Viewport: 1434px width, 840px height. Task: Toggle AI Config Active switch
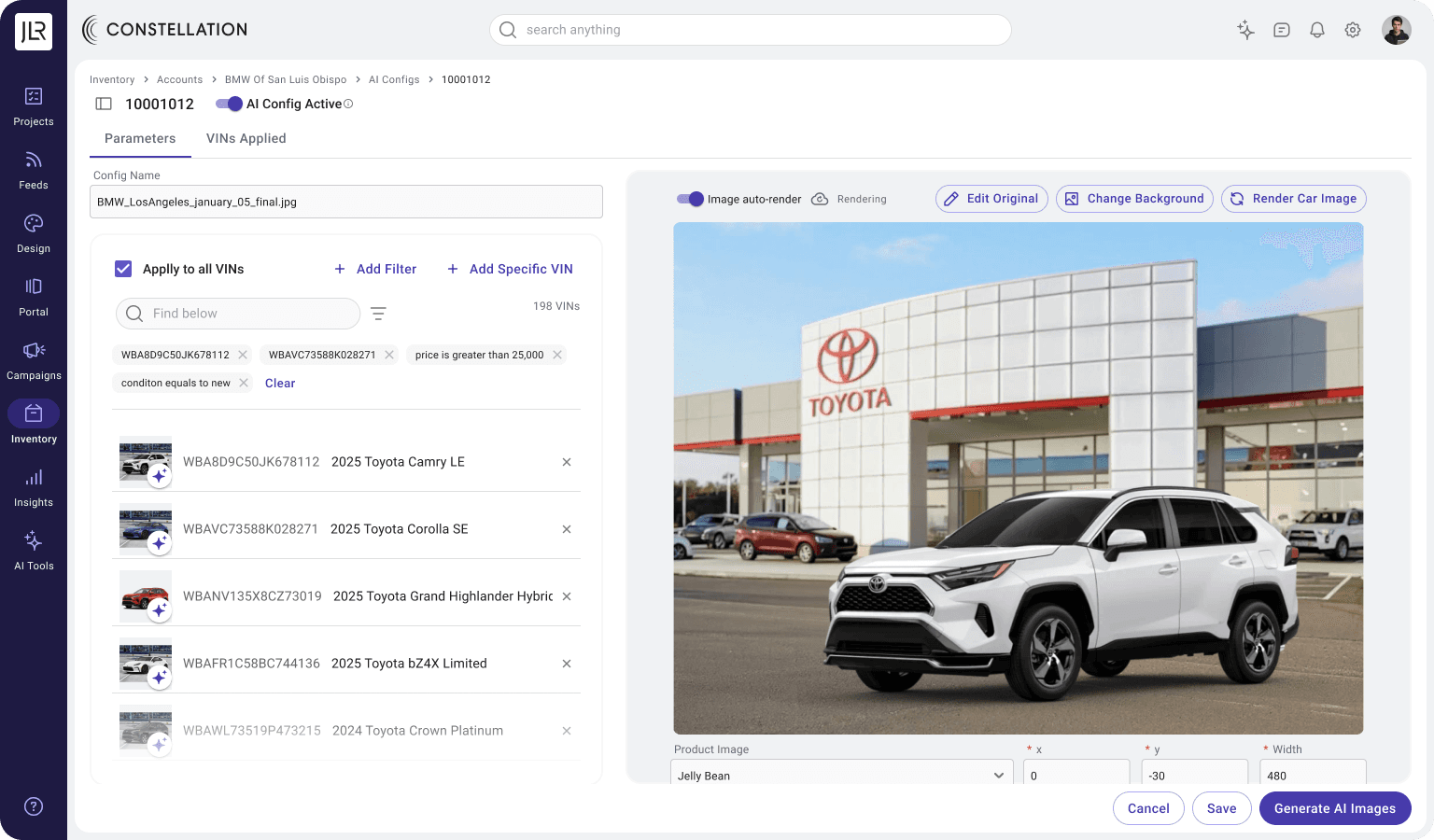229,104
